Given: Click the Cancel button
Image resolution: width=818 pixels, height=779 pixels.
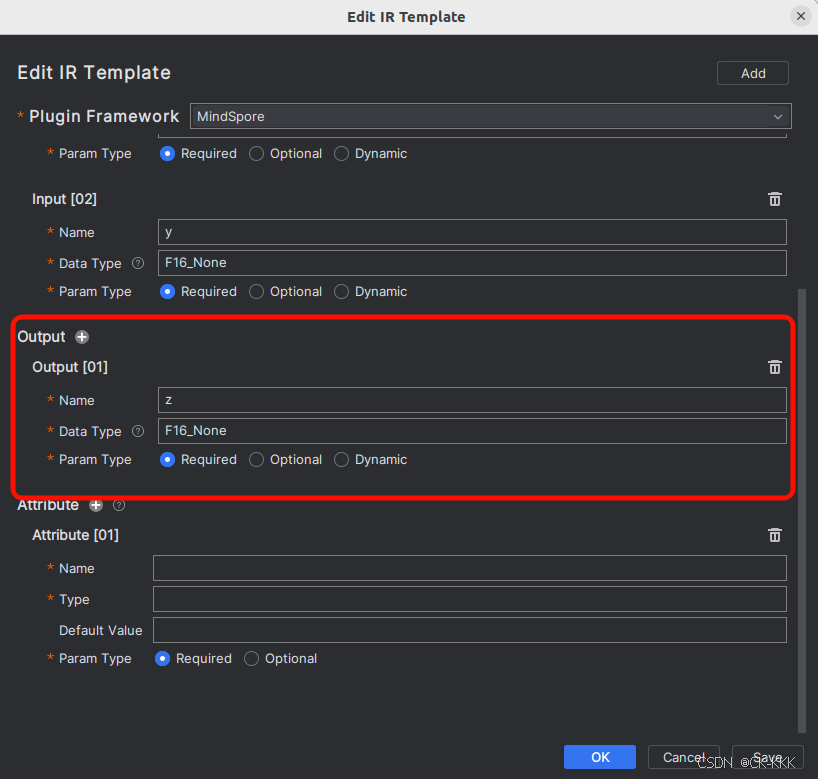Looking at the screenshot, I should click(x=684, y=757).
